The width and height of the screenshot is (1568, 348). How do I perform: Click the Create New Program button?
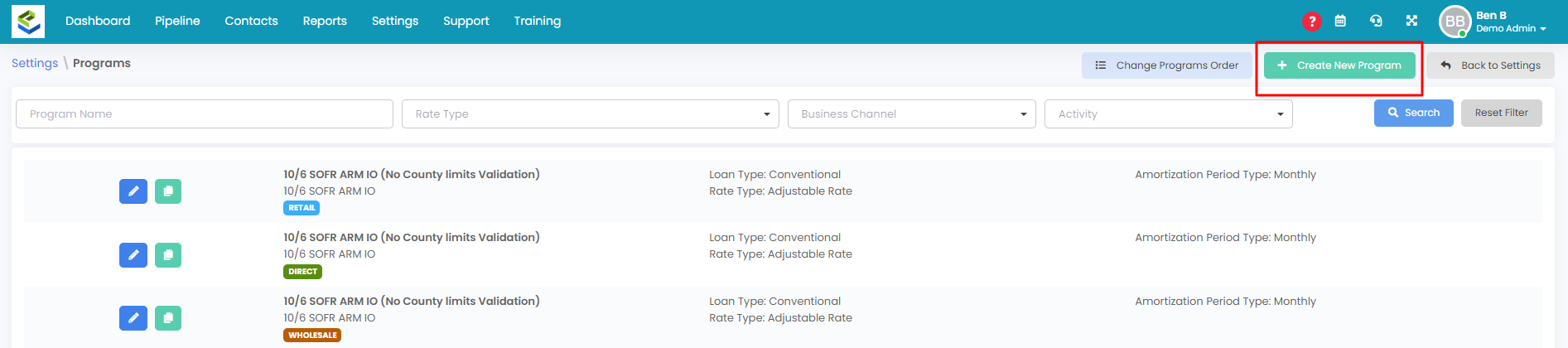(1339, 65)
